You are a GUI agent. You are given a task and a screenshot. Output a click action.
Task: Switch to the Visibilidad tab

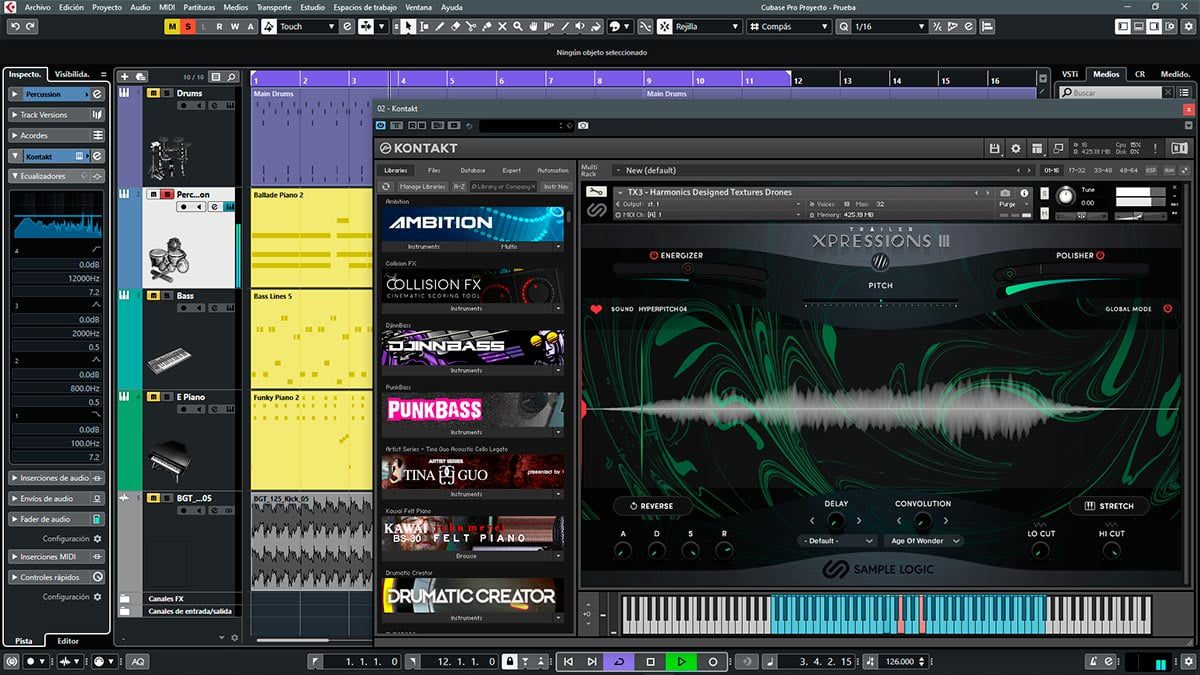(x=73, y=74)
